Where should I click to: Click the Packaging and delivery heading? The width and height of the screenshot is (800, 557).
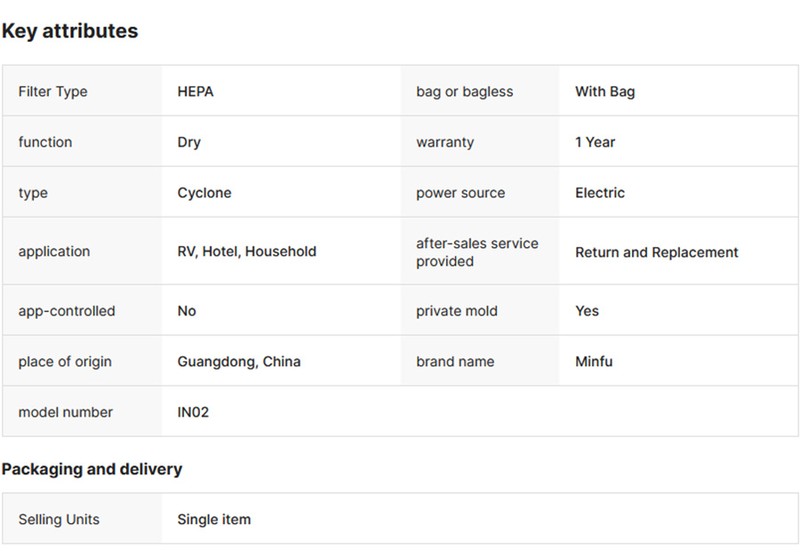[x=92, y=468]
